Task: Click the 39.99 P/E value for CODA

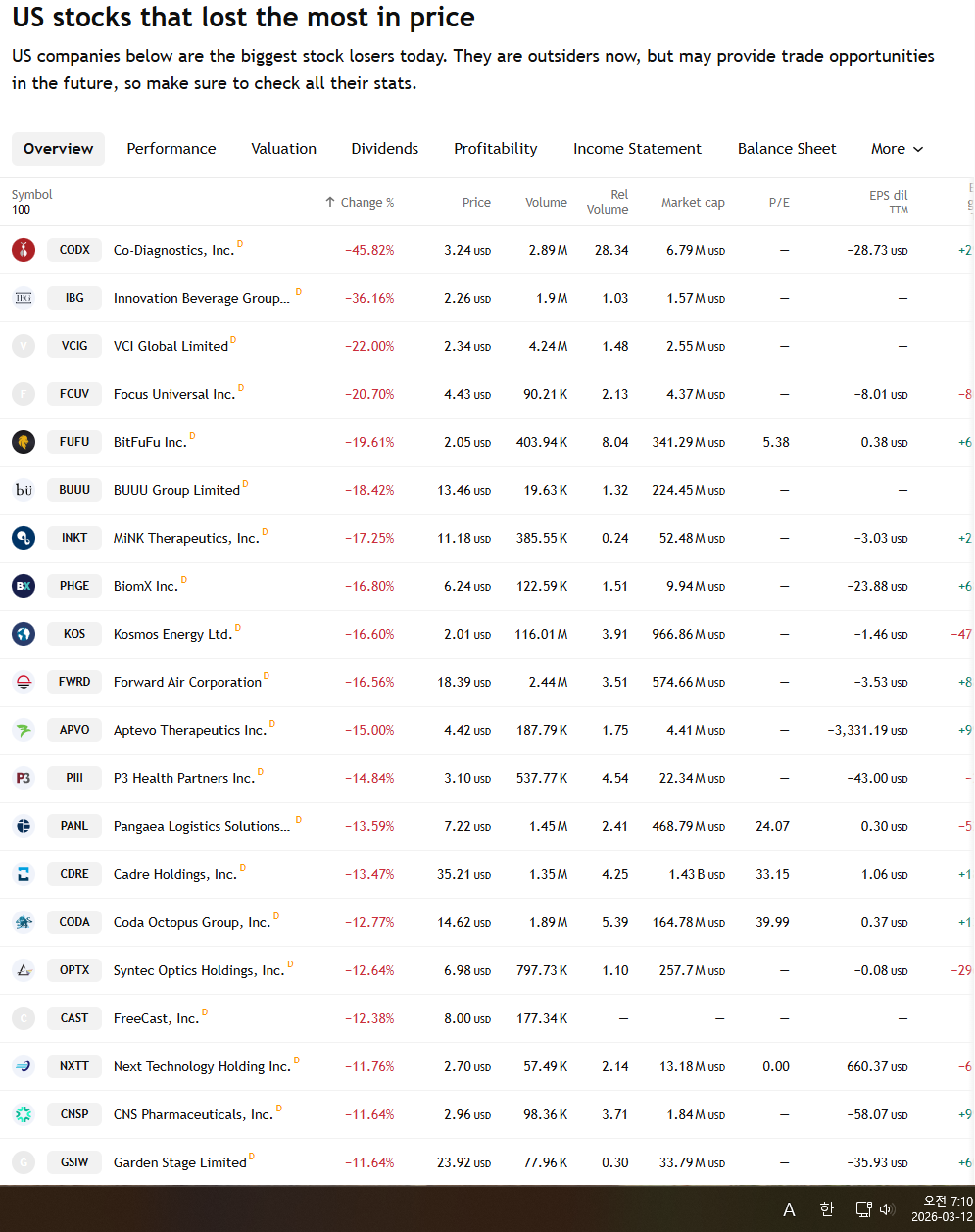Action: (x=773, y=922)
